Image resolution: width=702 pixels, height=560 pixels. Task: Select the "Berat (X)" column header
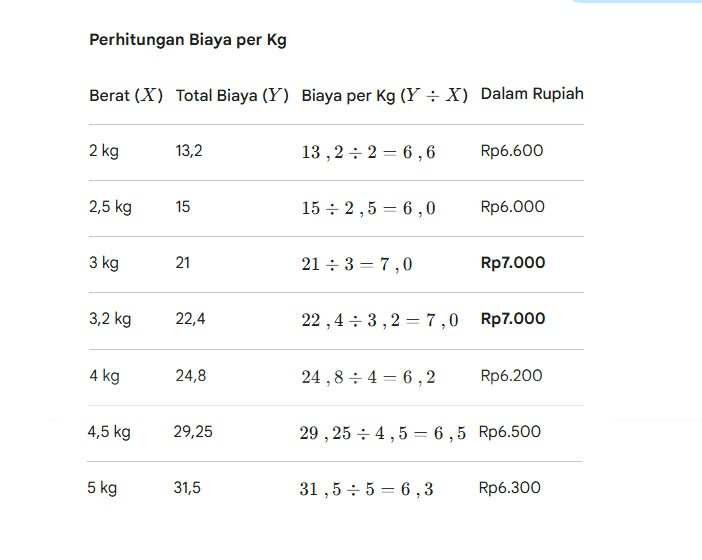tap(126, 96)
